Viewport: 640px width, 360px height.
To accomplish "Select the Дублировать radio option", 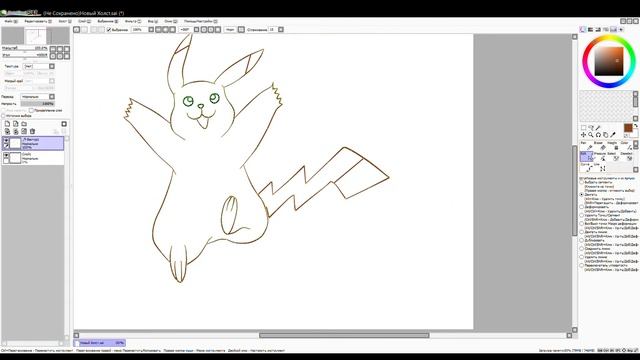I will [x=582, y=240].
